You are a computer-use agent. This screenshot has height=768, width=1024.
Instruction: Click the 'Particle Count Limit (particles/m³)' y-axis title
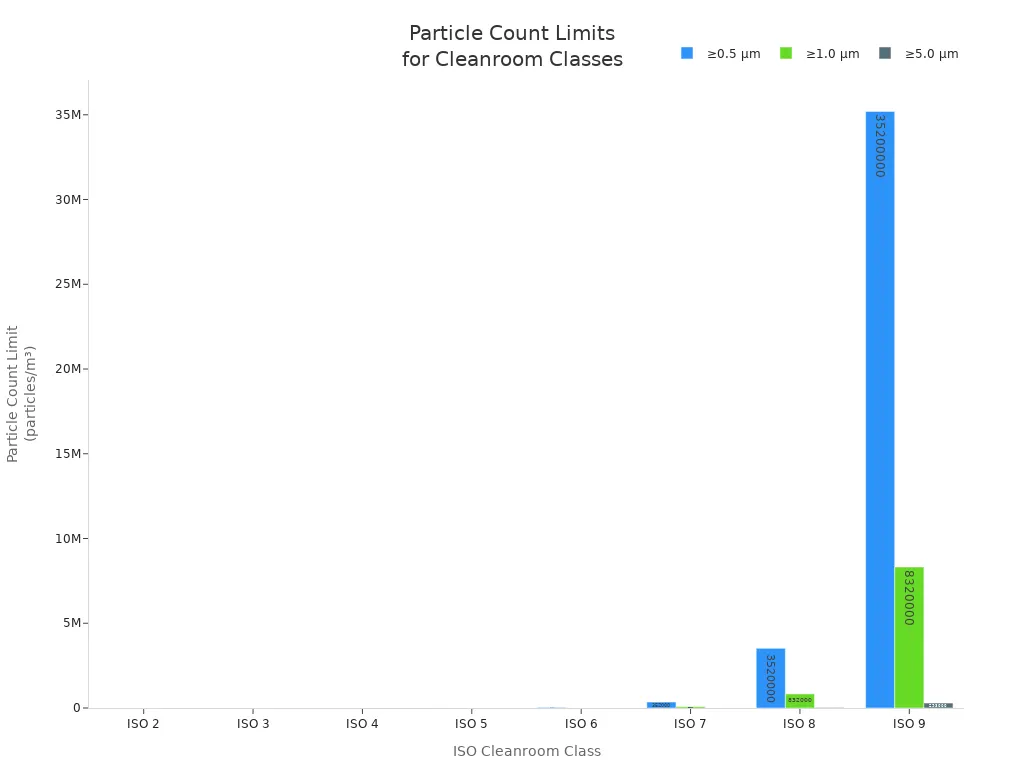point(21,394)
